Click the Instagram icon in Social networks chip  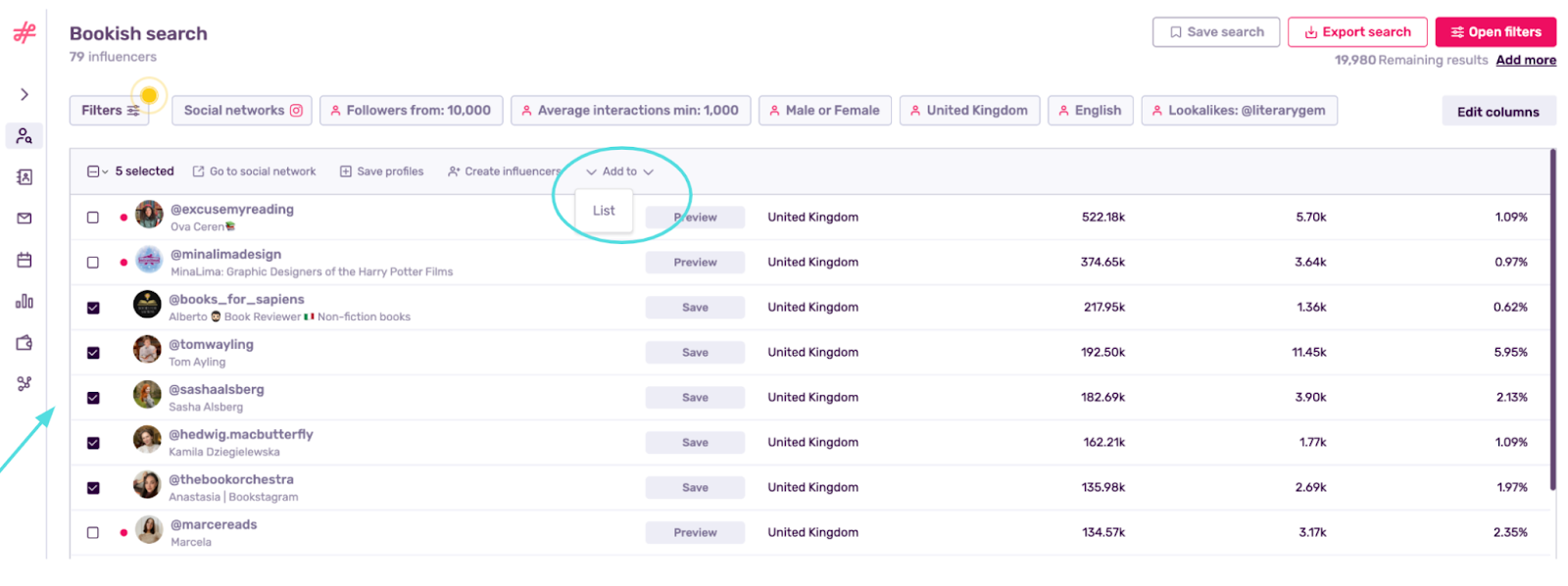click(296, 111)
